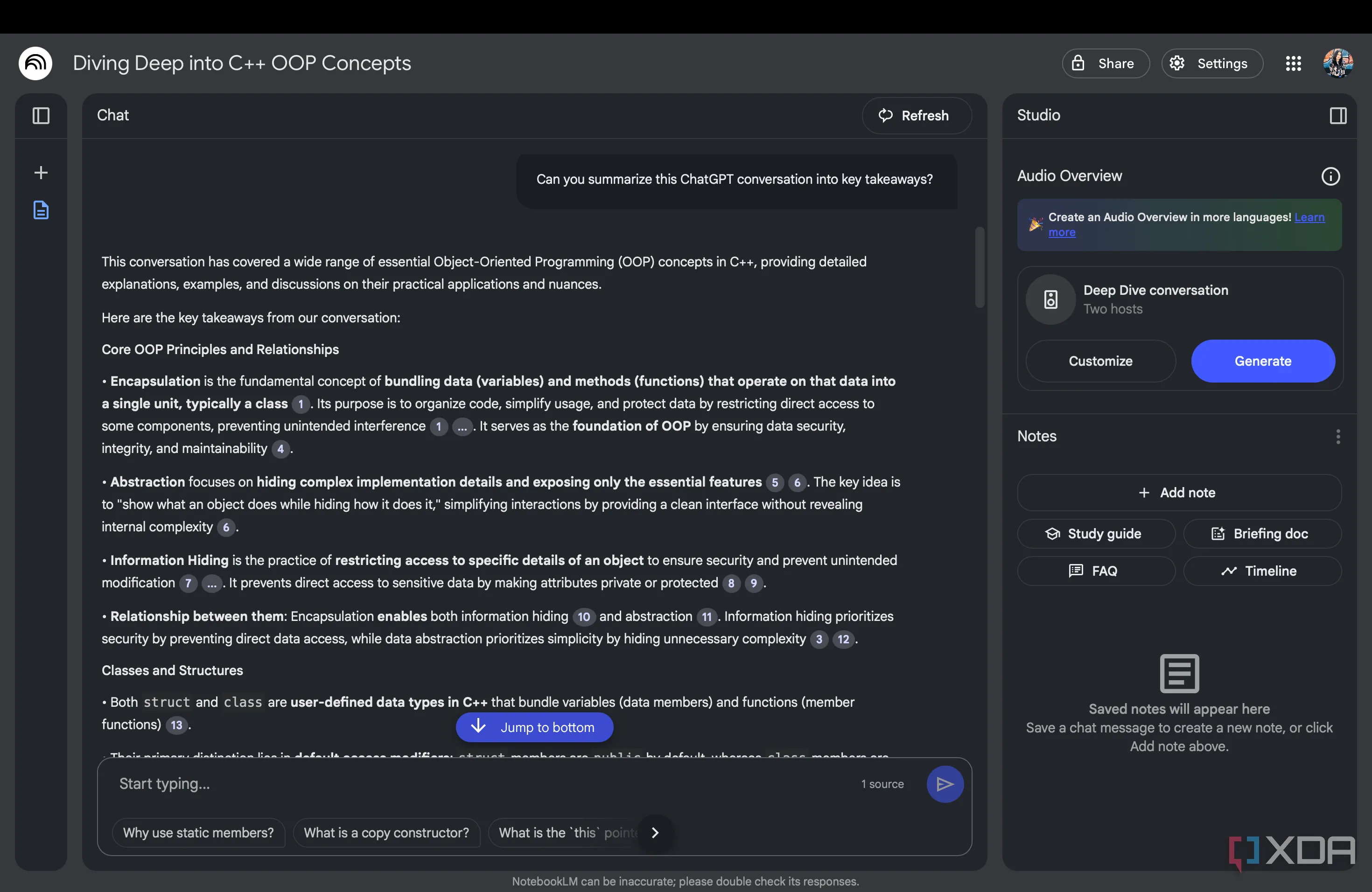The height and width of the screenshot is (892, 1372).
Task: Share the notebook
Action: coord(1106,63)
